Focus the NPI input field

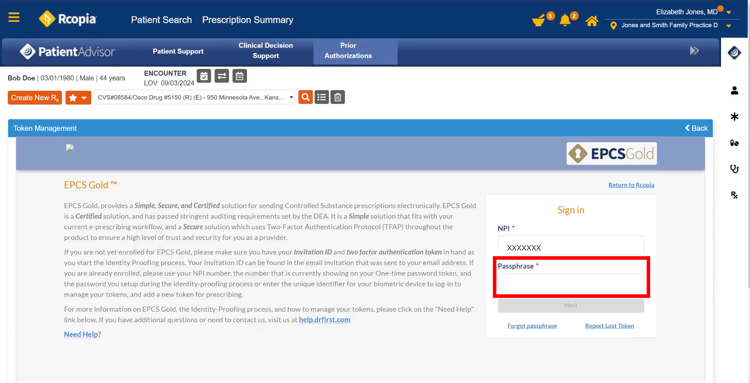pos(571,245)
